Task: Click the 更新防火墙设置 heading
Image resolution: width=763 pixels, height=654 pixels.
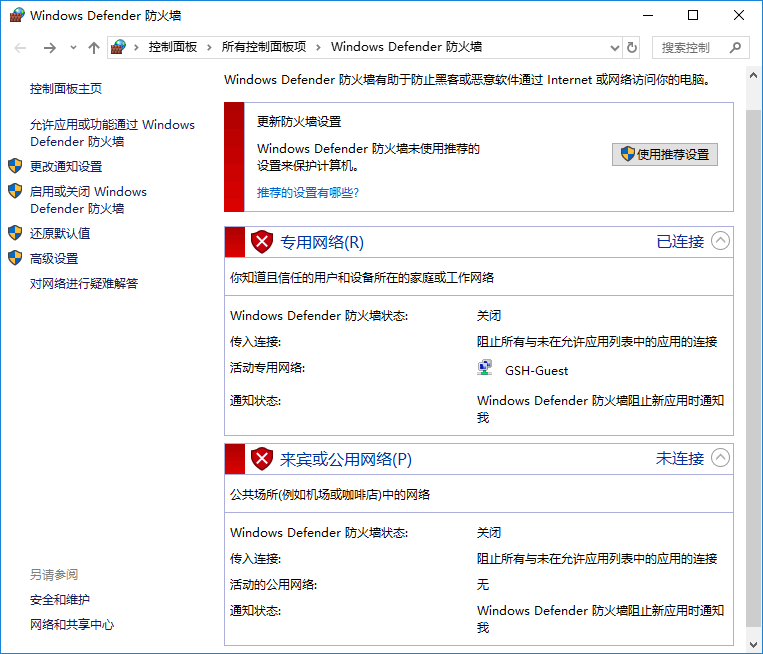Action: click(299, 122)
